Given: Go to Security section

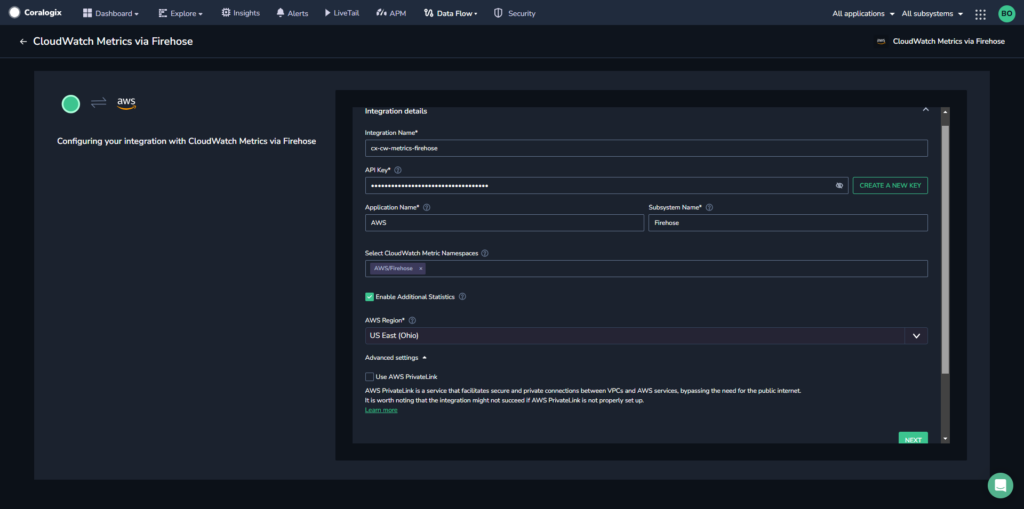Looking at the screenshot, I should click(514, 13).
